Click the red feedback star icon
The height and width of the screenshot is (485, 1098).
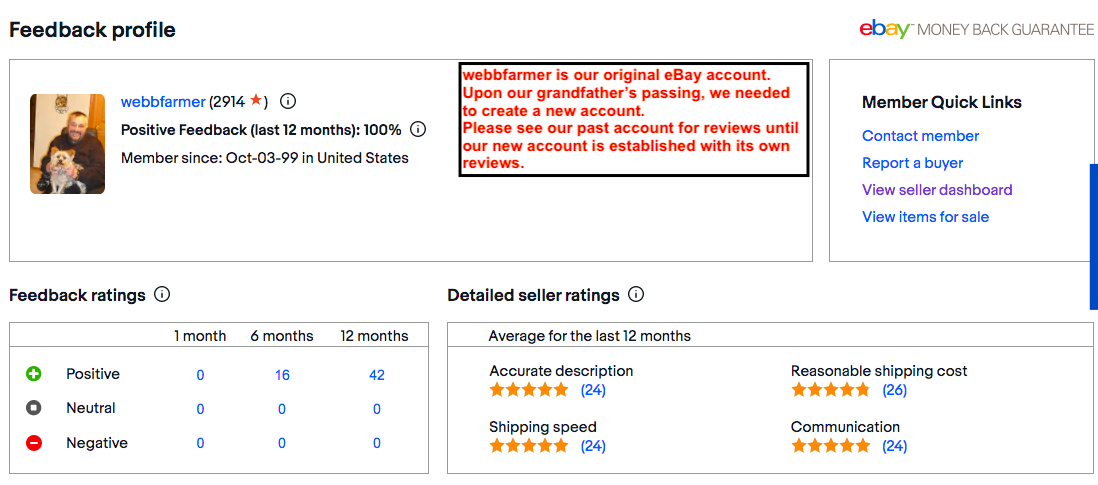point(256,100)
